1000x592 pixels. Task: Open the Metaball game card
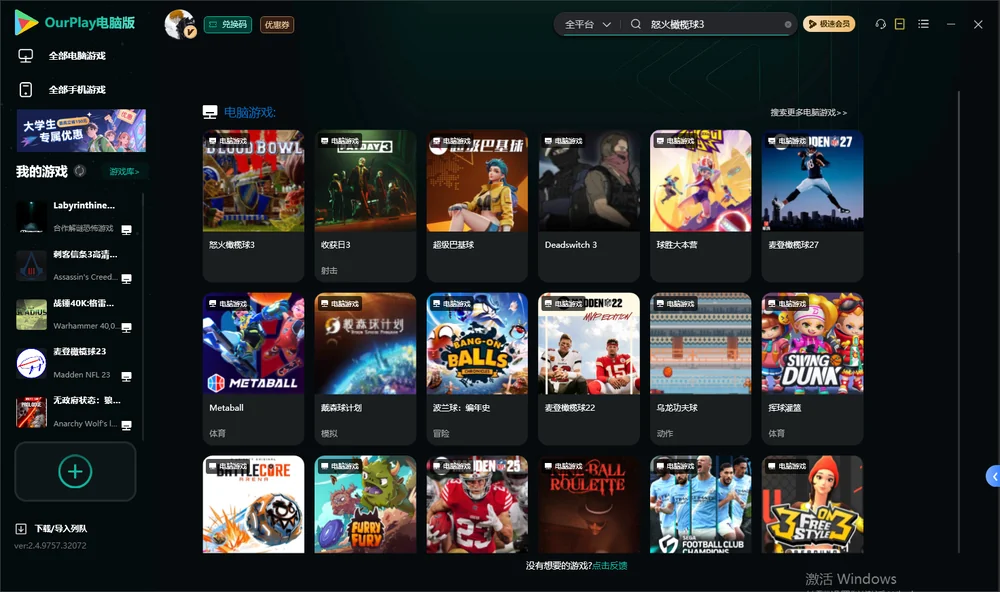[253, 368]
